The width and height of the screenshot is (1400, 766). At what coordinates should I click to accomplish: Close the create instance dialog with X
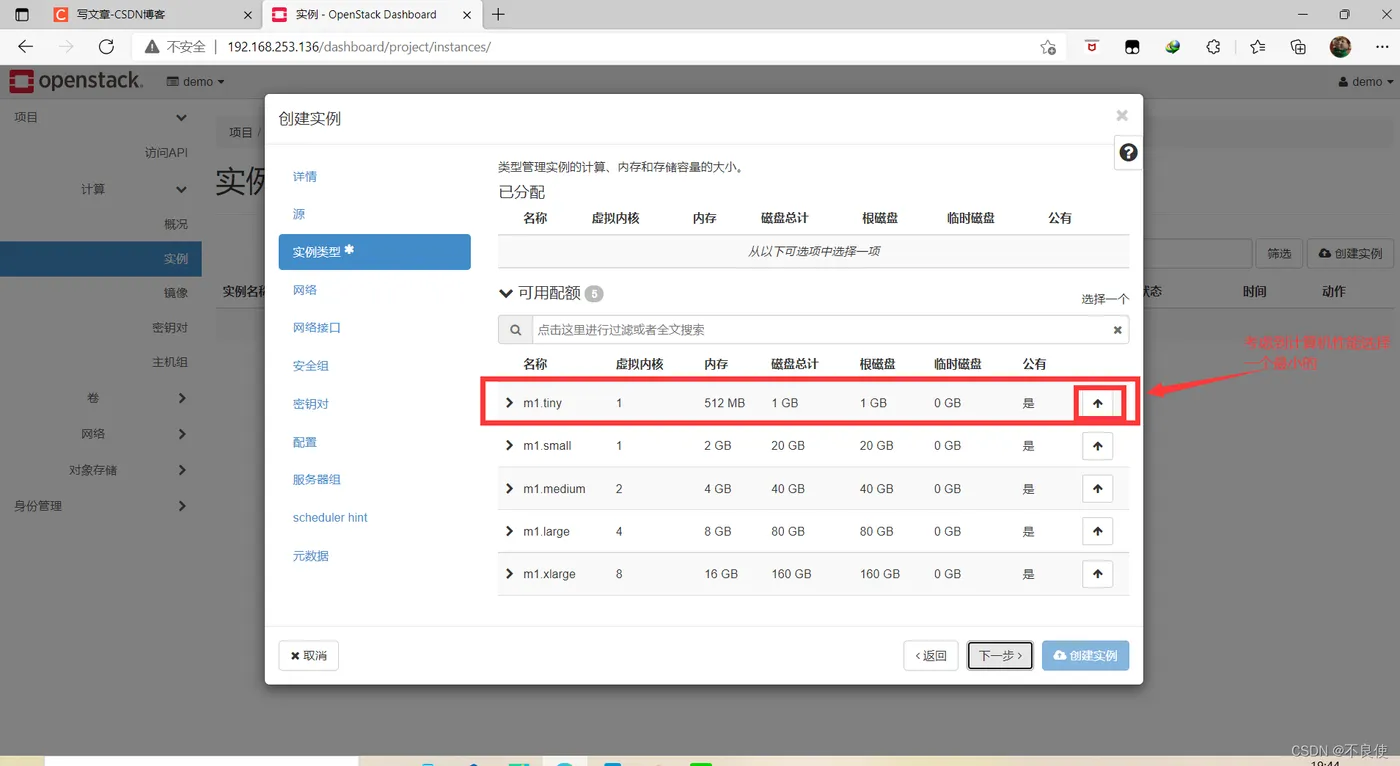point(1122,116)
